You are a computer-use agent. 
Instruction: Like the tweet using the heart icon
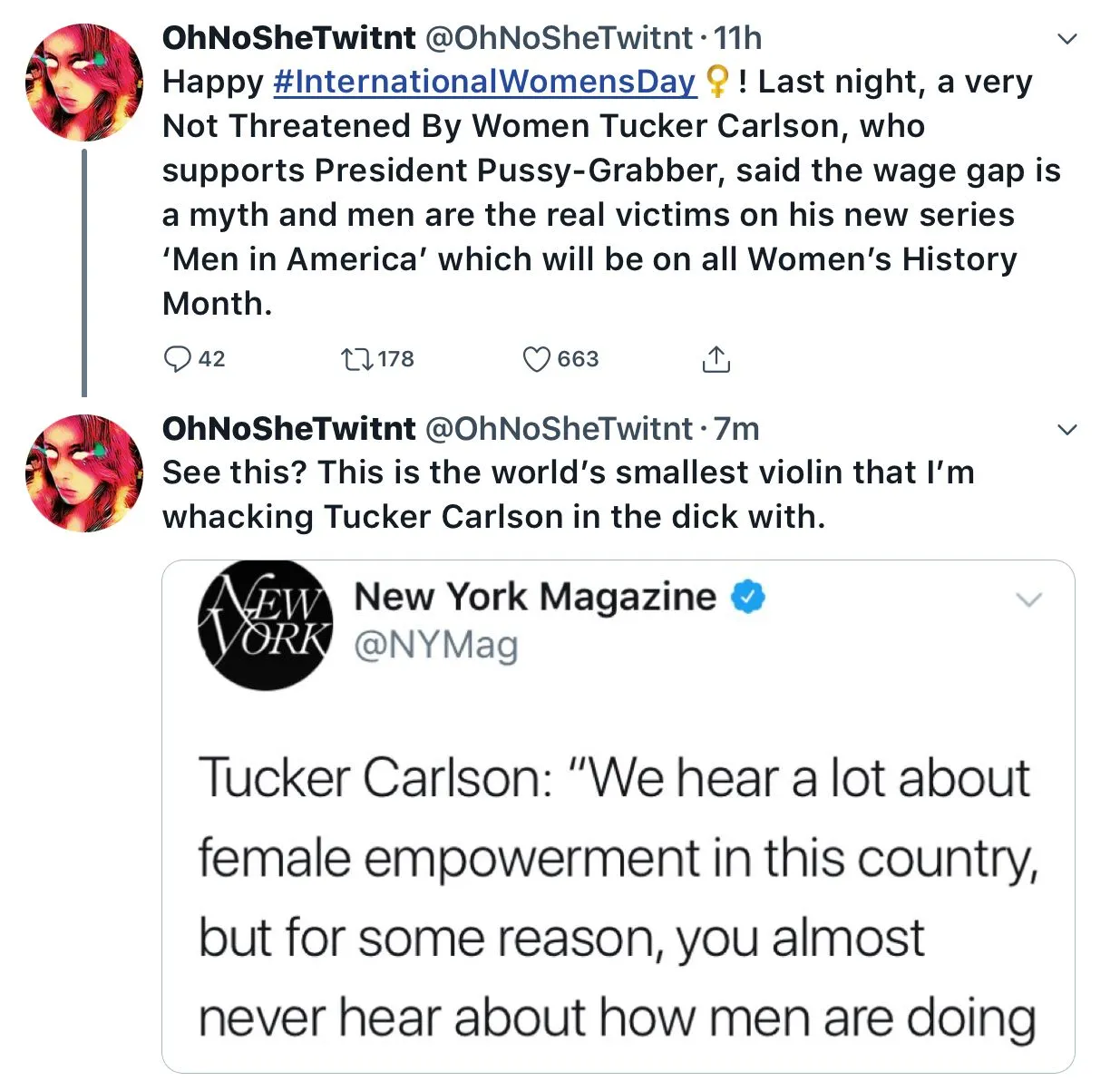click(x=537, y=359)
